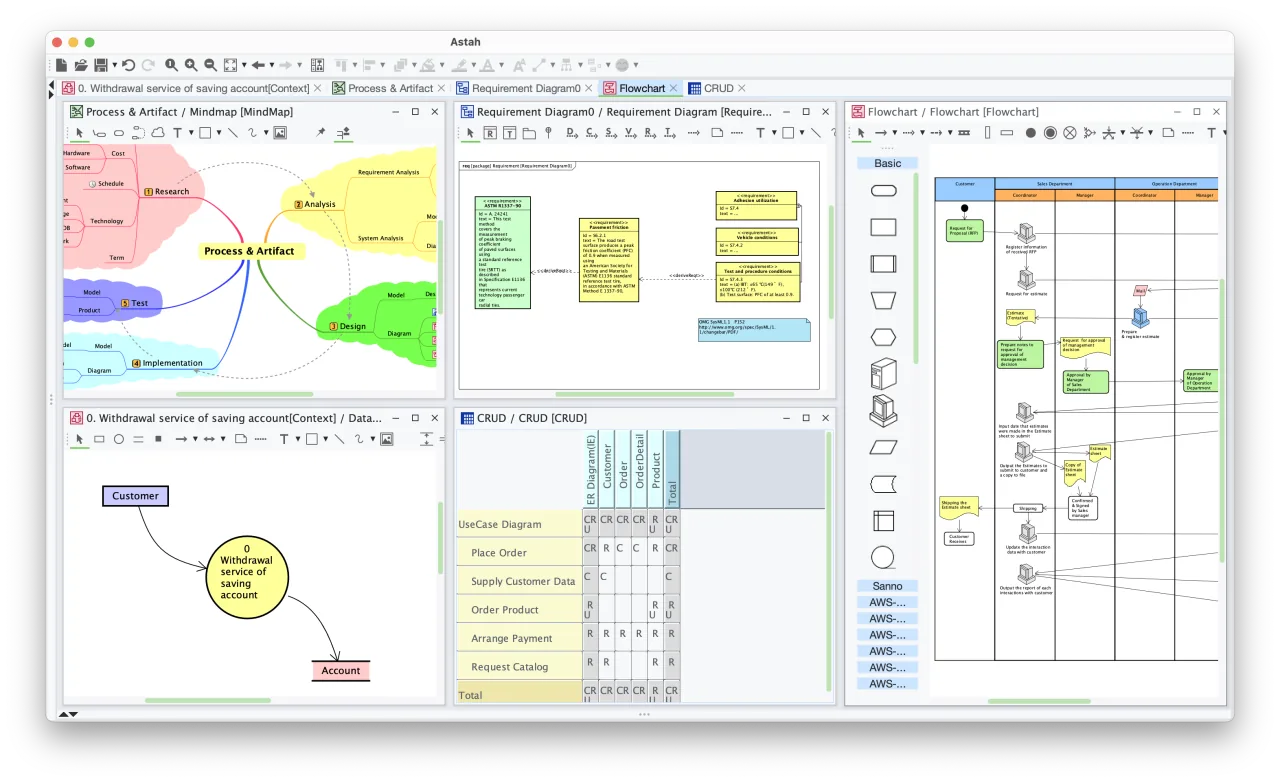The image size is (1280, 782).
Task: Collapse the Basic palette category header
Action: click(x=887, y=163)
